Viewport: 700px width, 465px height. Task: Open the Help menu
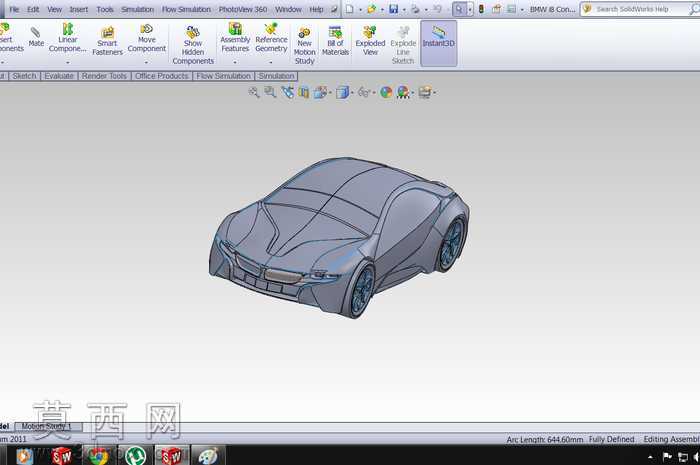pyautogui.click(x=317, y=9)
